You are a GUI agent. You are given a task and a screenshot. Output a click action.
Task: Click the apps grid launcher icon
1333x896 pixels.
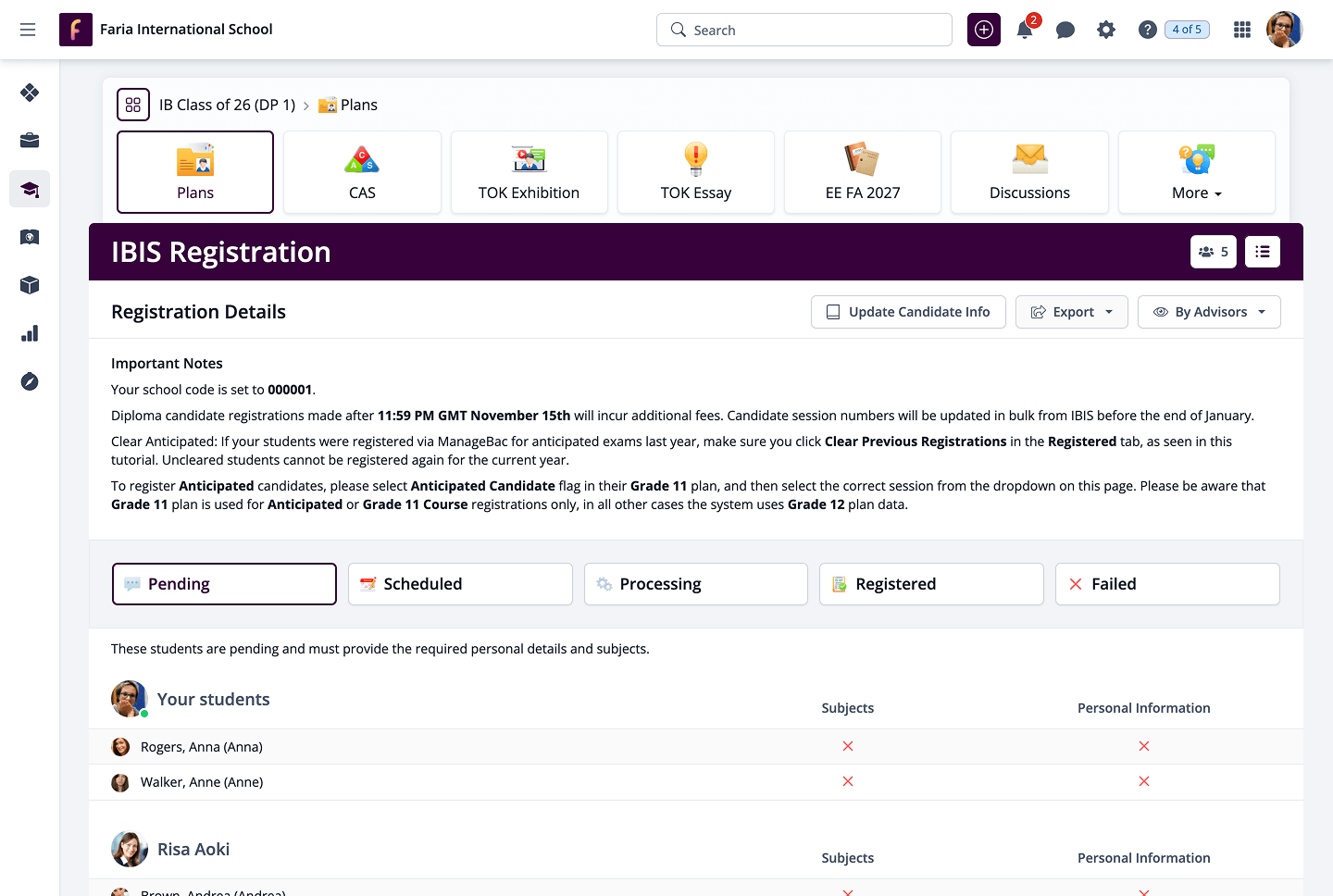tap(1242, 31)
